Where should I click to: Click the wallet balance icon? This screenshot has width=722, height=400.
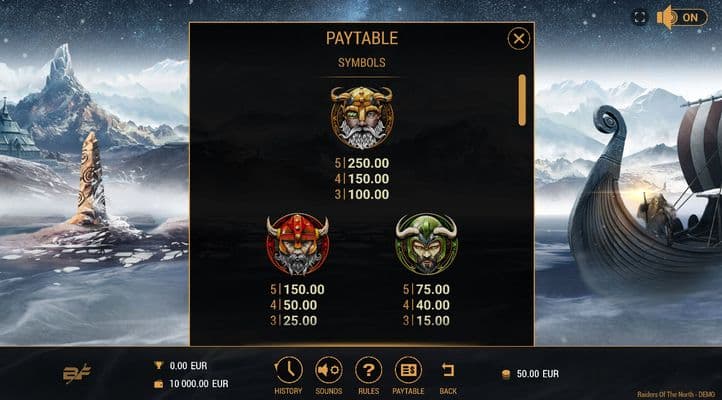click(x=158, y=384)
